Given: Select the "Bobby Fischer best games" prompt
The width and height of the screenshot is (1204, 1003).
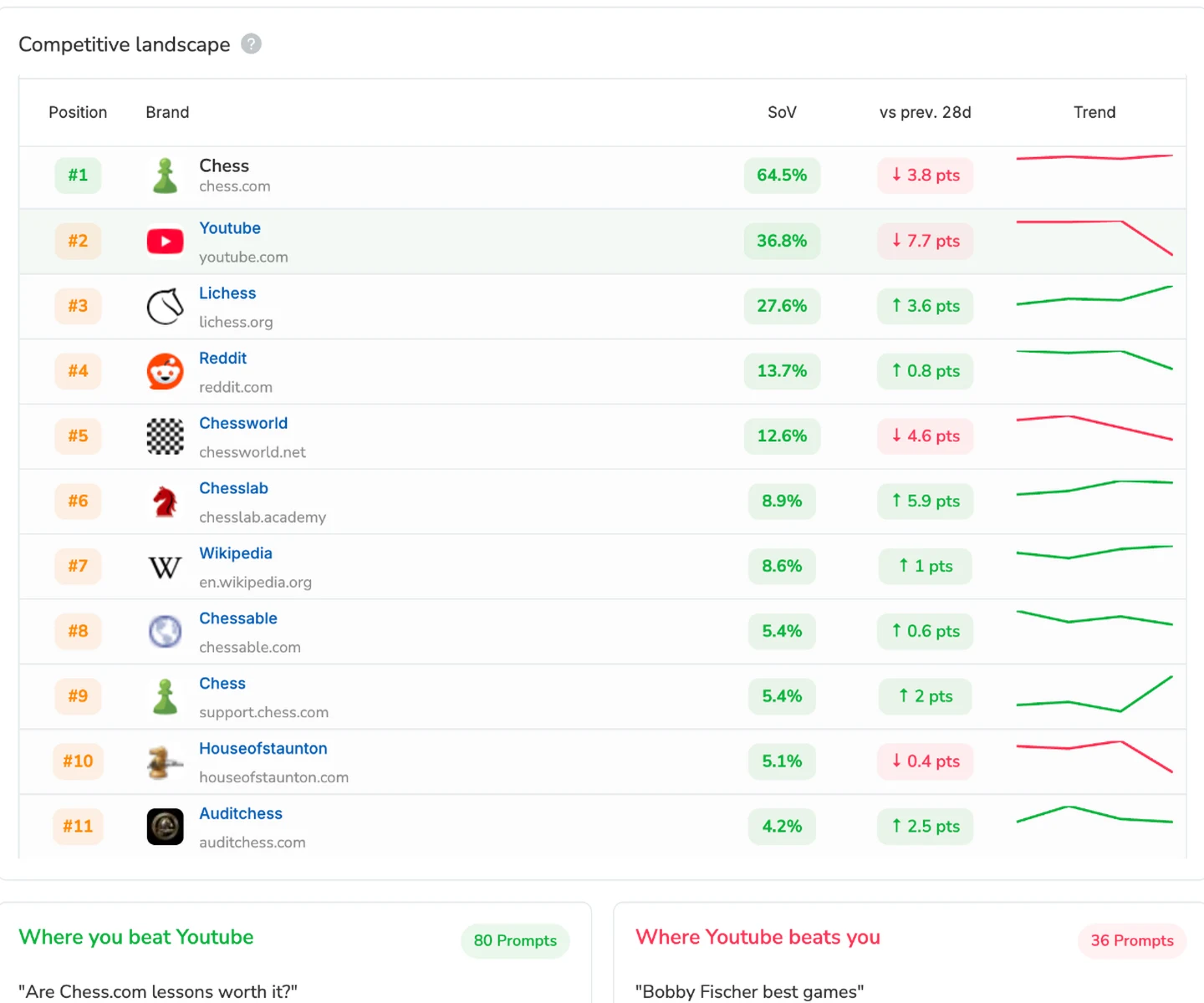Looking at the screenshot, I should [x=749, y=992].
